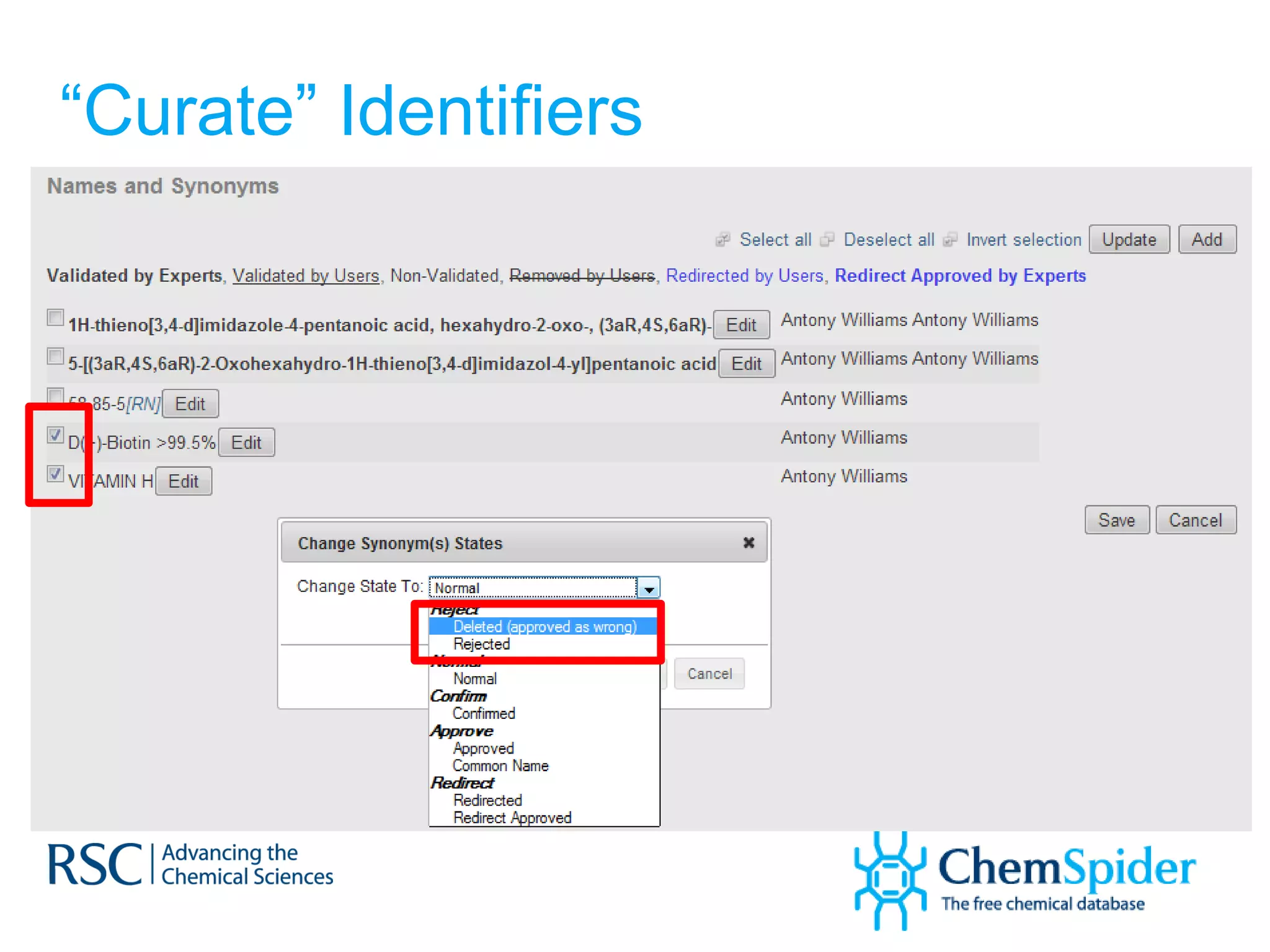This screenshot has height=952, width=1270.
Task: Click the Select all icon
Action: (x=722, y=240)
